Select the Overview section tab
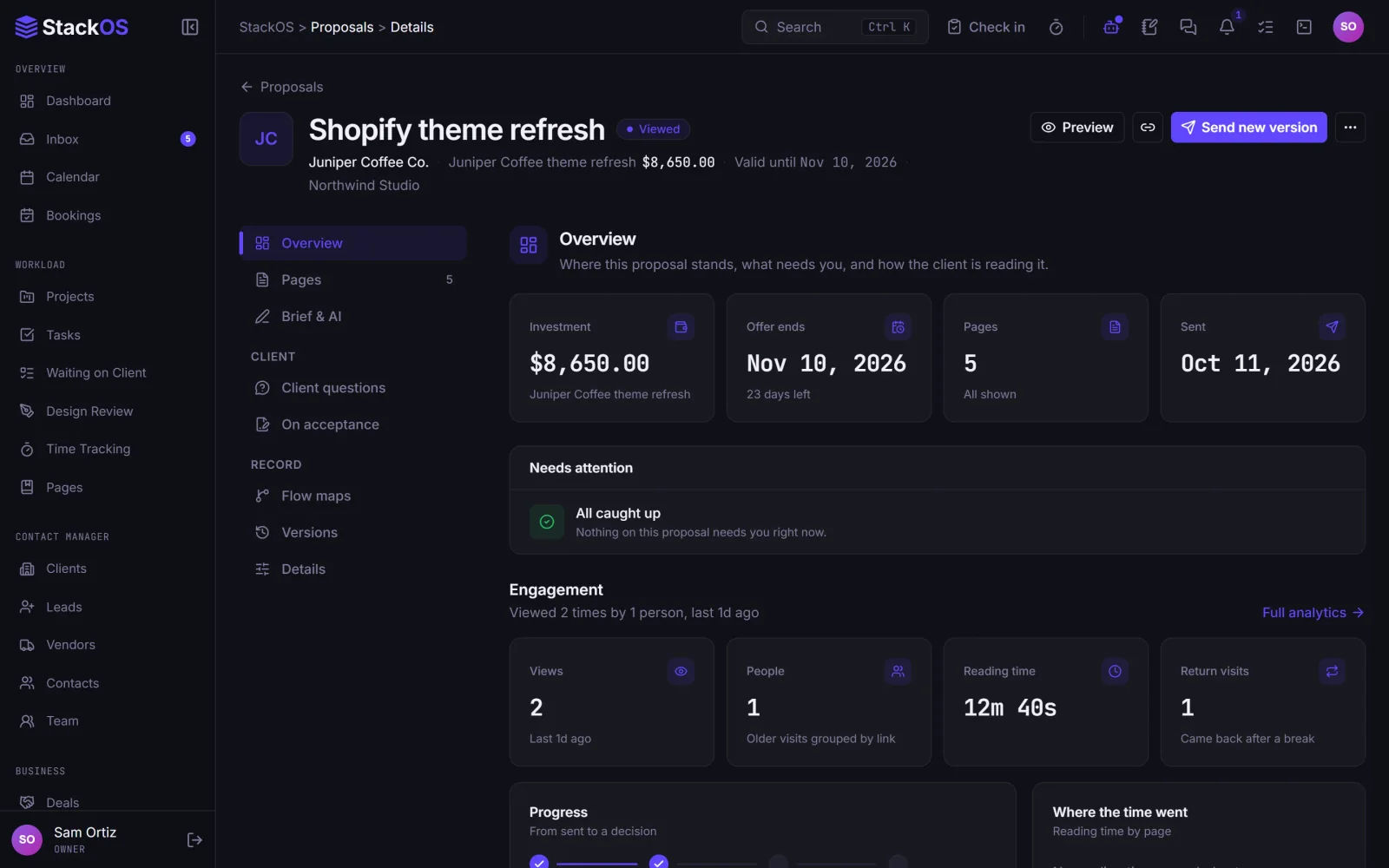This screenshot has height=868, width=1389. [x=353, y=243]
